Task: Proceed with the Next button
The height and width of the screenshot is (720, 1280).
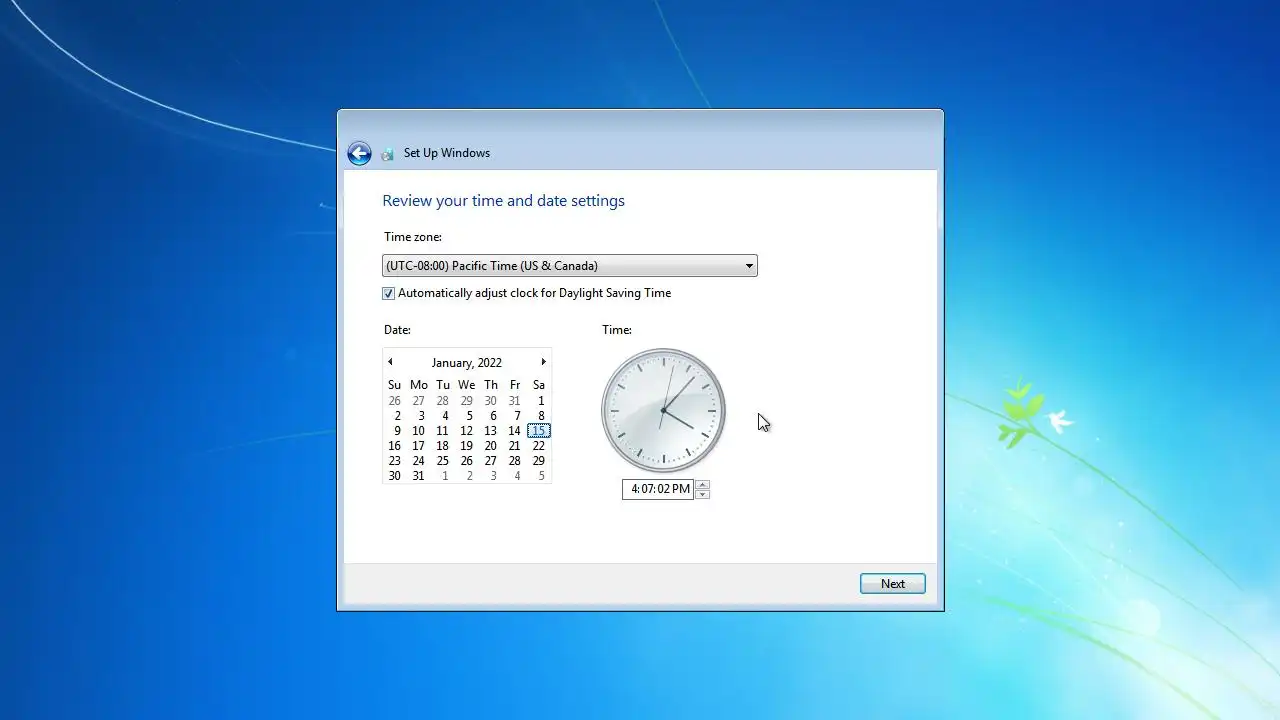Action: coord(893,584)
